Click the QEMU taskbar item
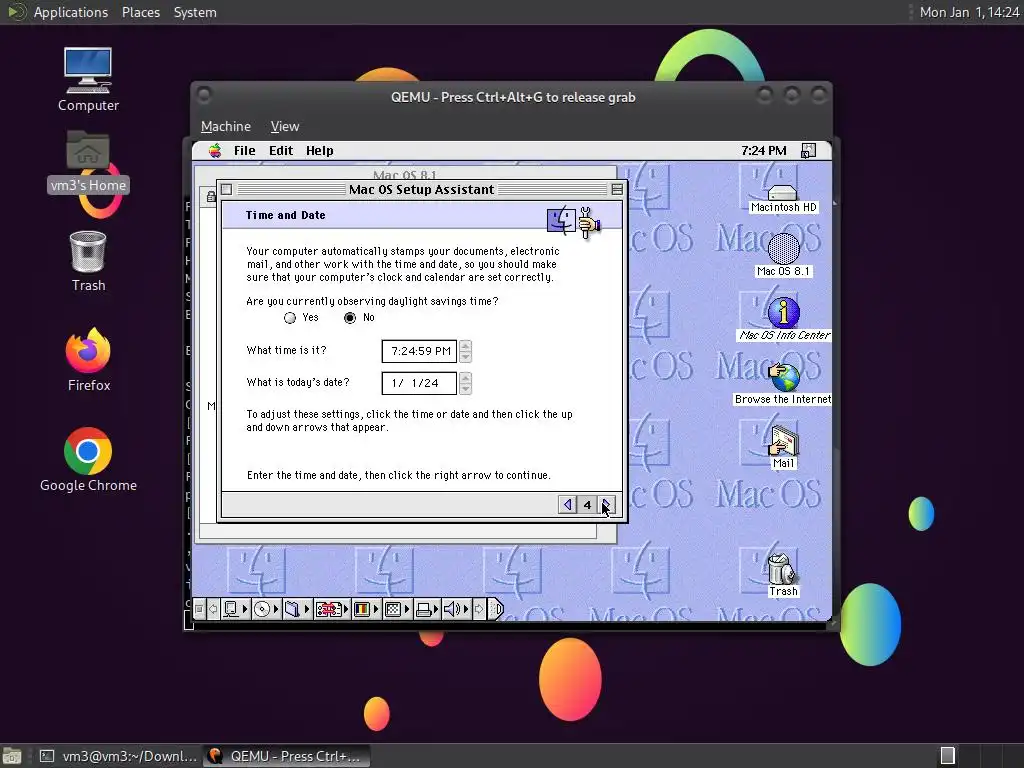 pos(285,756)
